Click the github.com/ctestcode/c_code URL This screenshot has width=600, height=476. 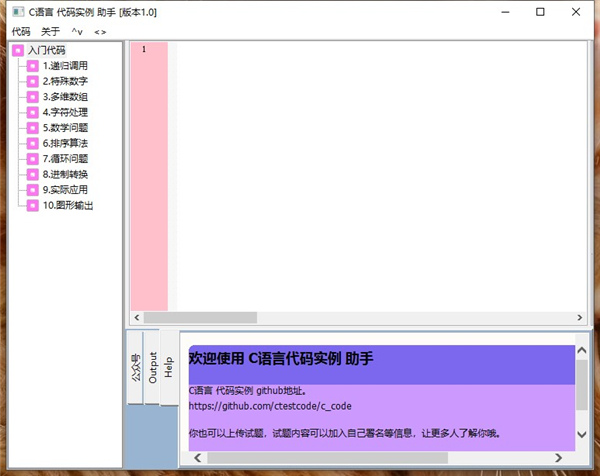coord(270,406)
